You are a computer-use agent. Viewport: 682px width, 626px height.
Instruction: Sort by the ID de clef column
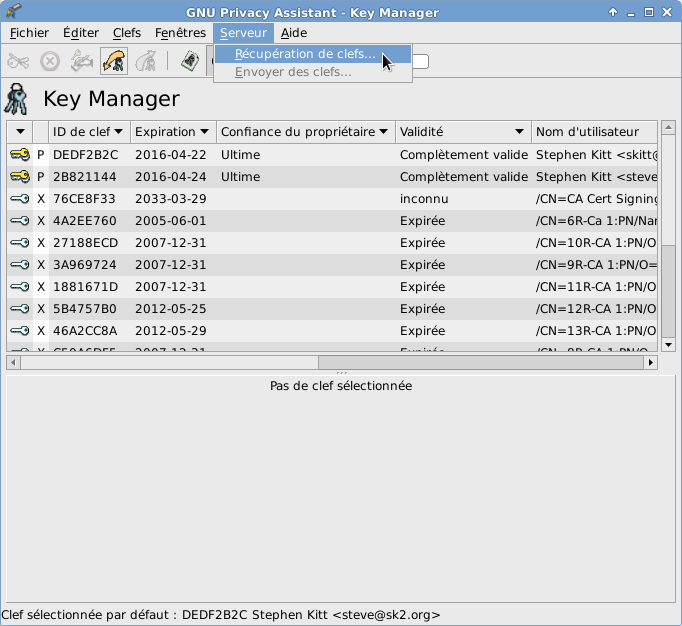88,132
